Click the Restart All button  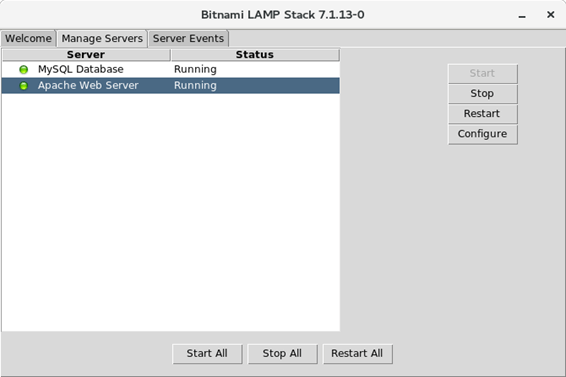(357, 354)
